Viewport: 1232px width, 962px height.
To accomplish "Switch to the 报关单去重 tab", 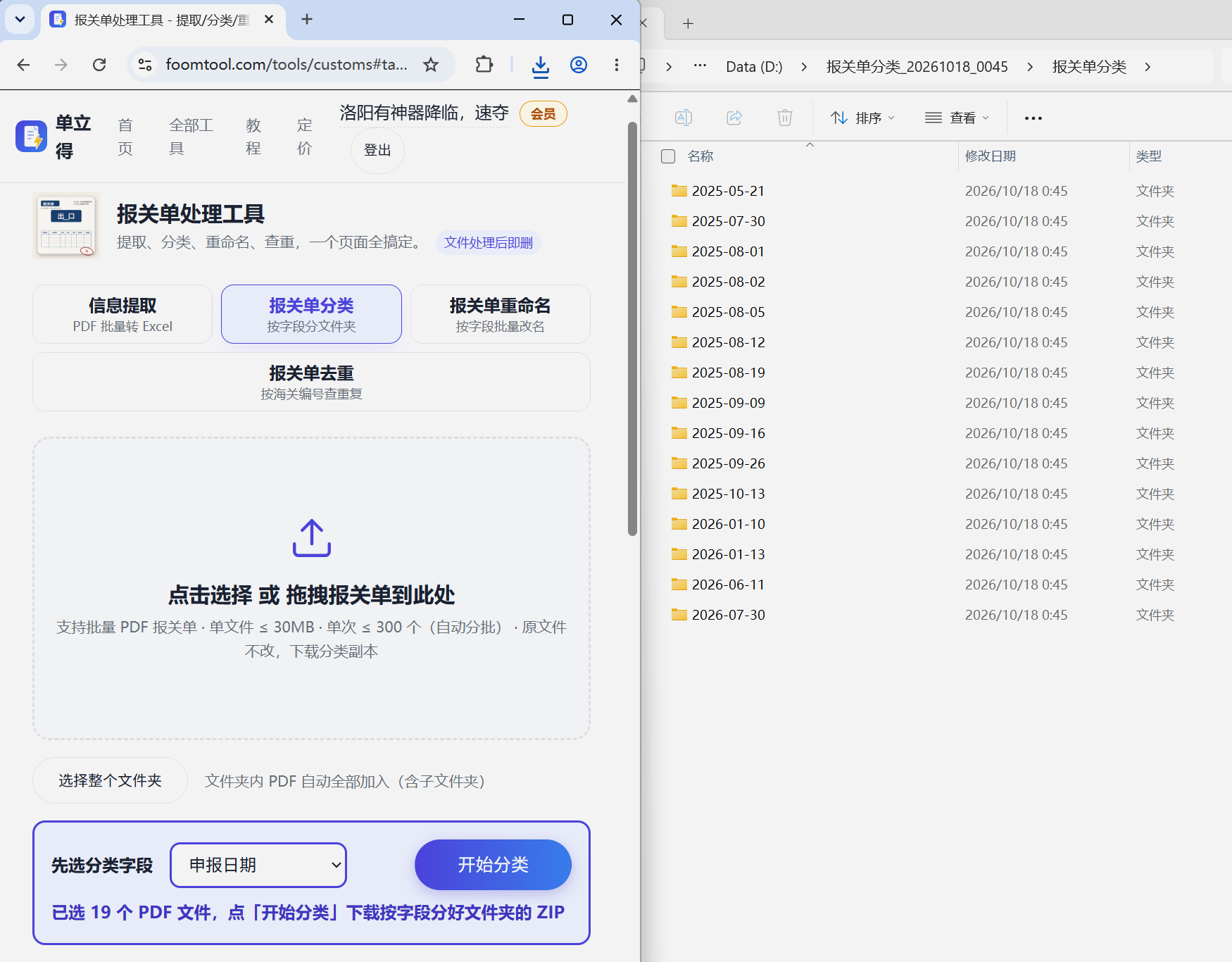I will 311,382.
